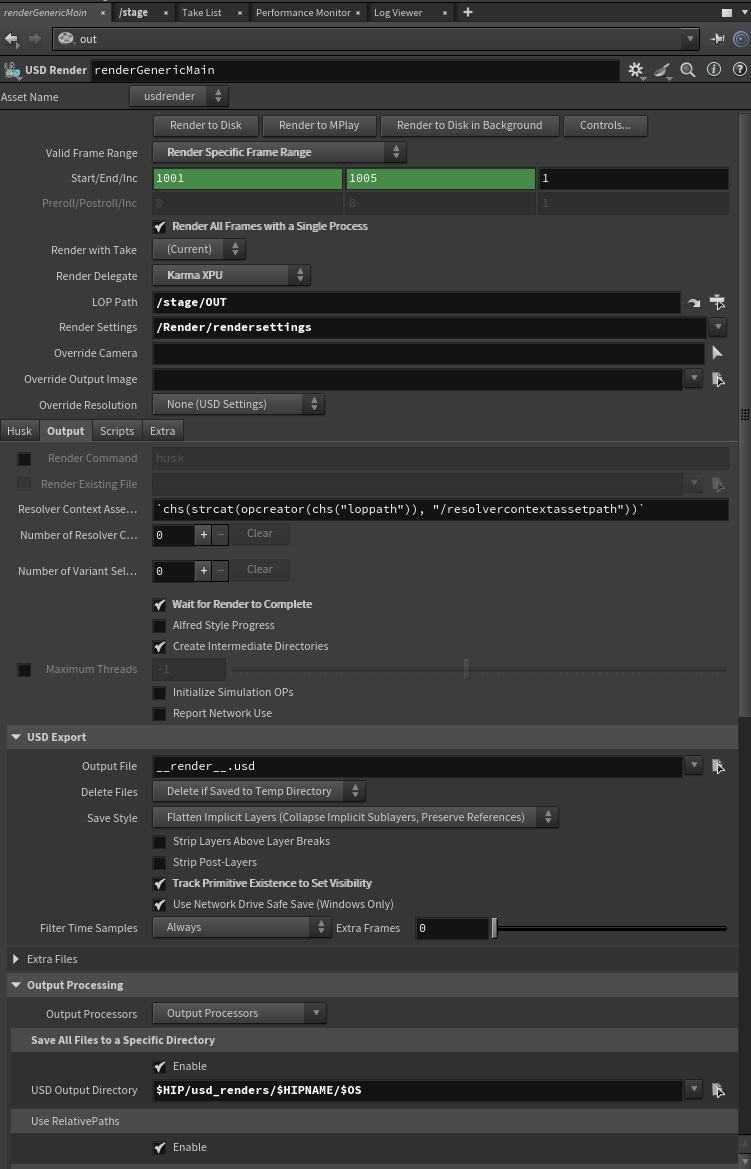Expand the Extra Files section
The height and width of the screenshot is (1169, 751).
[x=16, y=959]
